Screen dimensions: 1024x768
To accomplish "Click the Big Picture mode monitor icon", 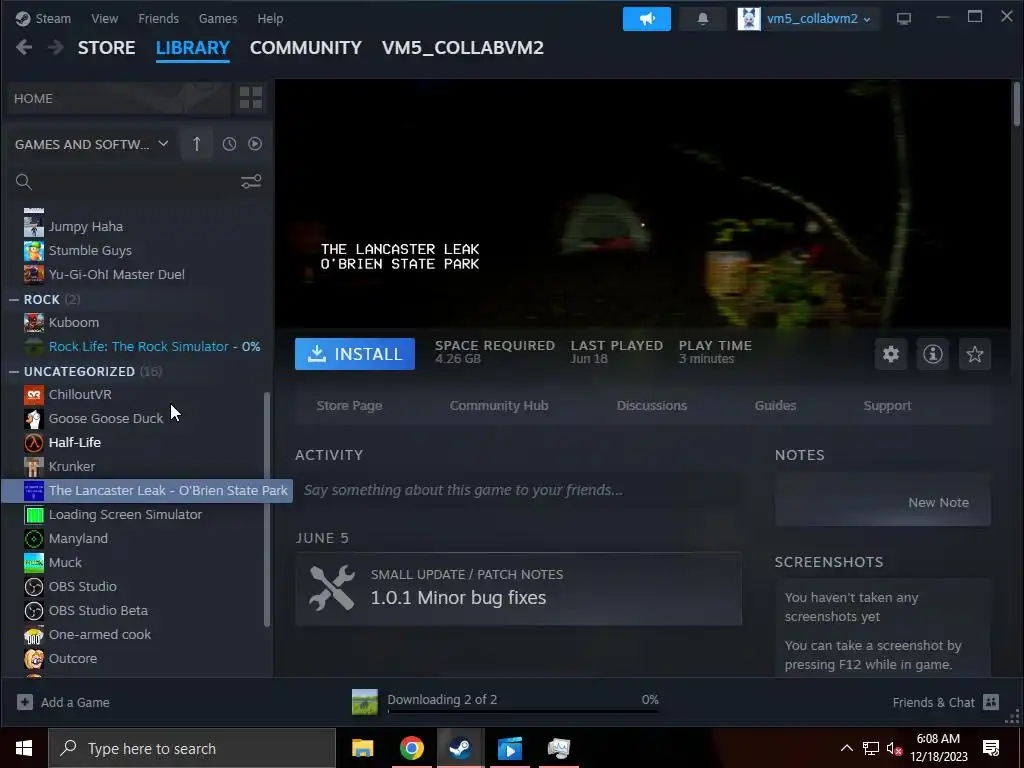I will tap(904, 19).
